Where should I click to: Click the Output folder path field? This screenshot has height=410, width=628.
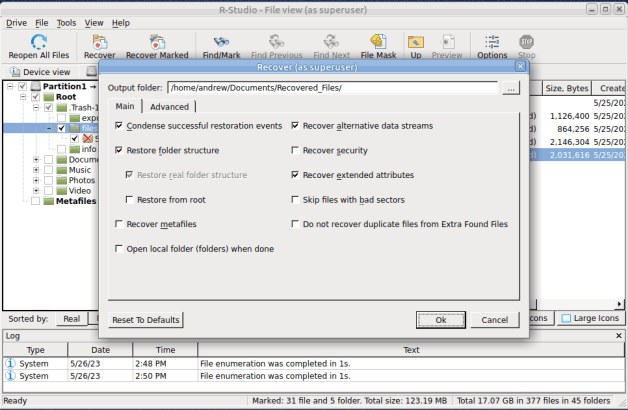click(x=332, y=88)
